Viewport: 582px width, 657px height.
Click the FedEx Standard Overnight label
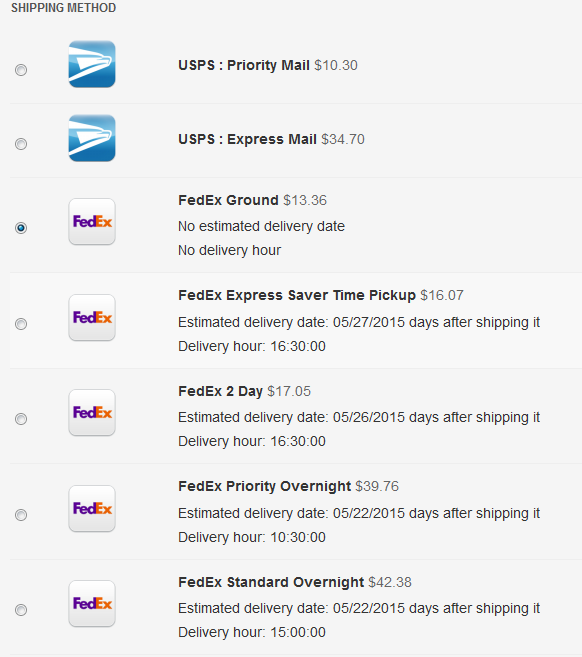[x=271, y=582]
